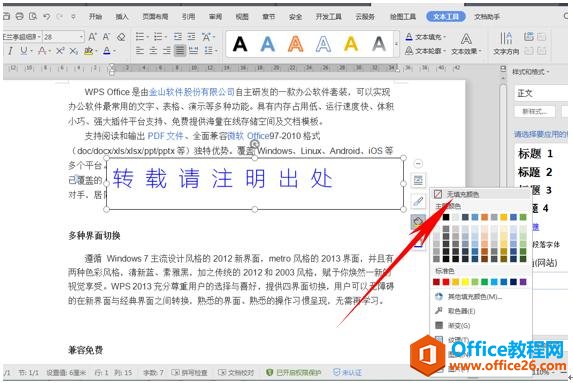Decrease font size with smaller A icon
The image size is (573, 383).
(x=106, y=37)
